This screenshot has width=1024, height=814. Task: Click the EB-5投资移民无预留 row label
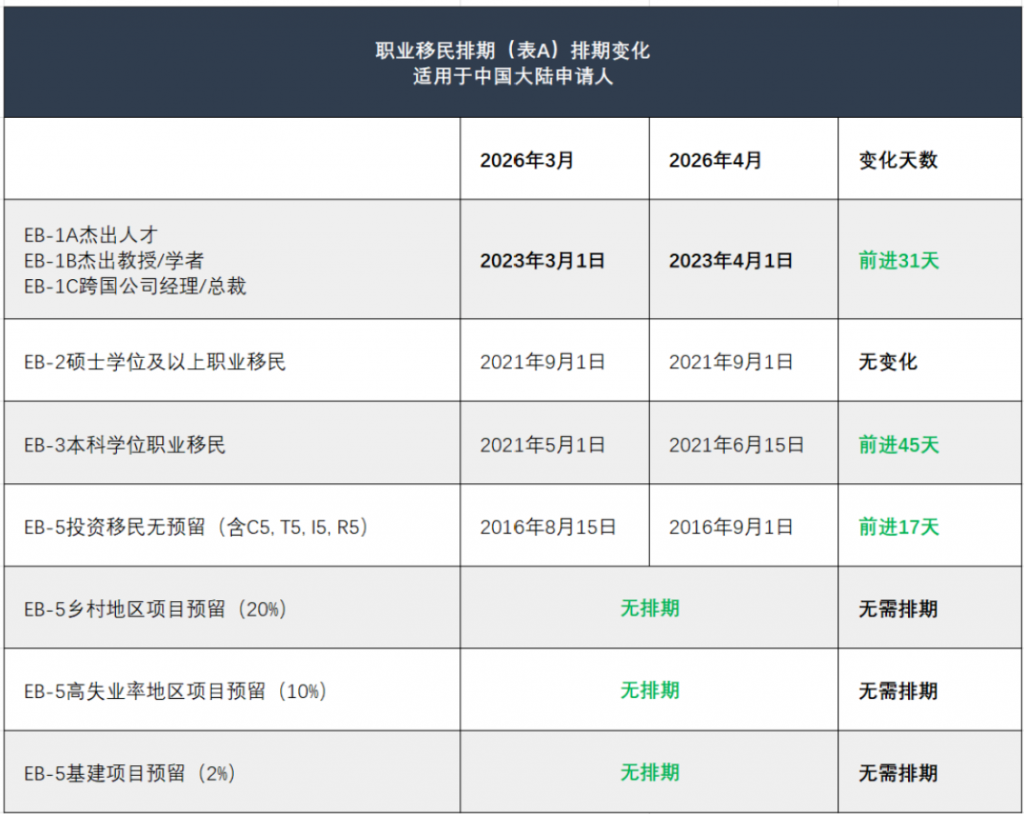[x=196, y=527]
